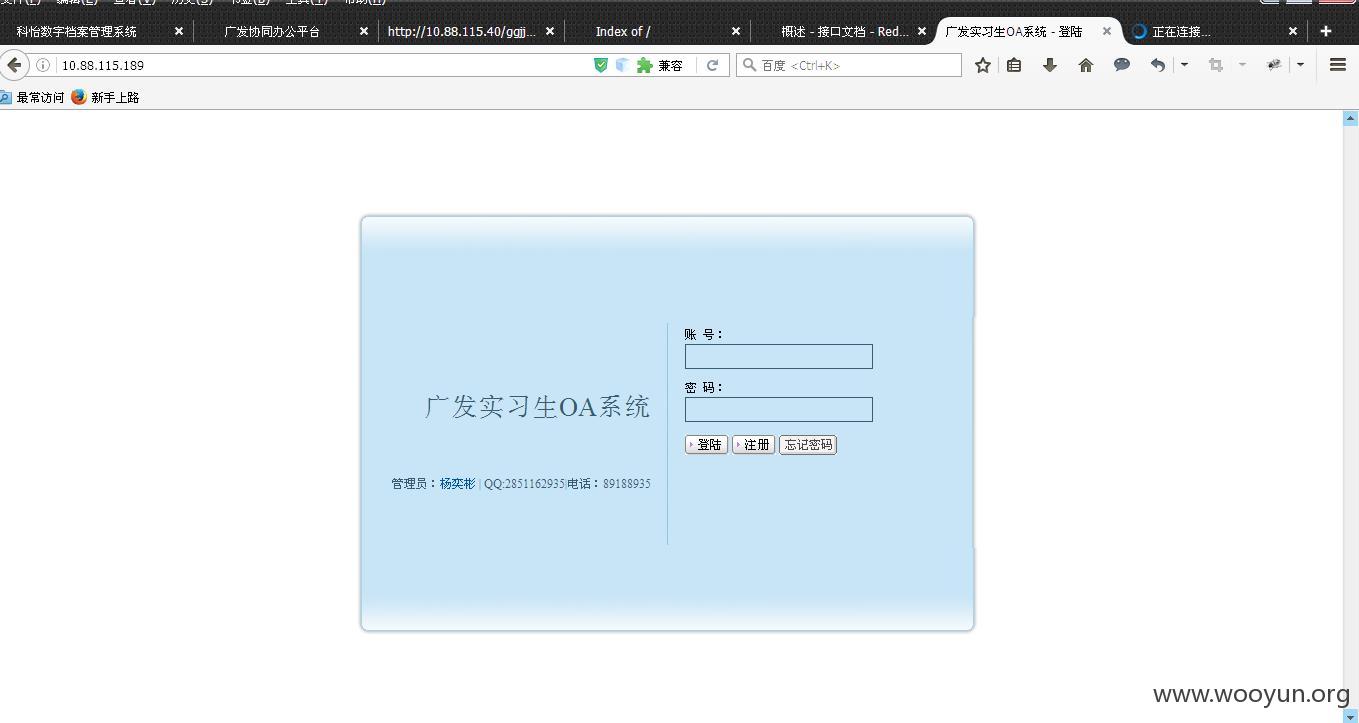Click the crop screenshot toolbar icon
Screen dimensions: 1359x723
(1216, 65)
